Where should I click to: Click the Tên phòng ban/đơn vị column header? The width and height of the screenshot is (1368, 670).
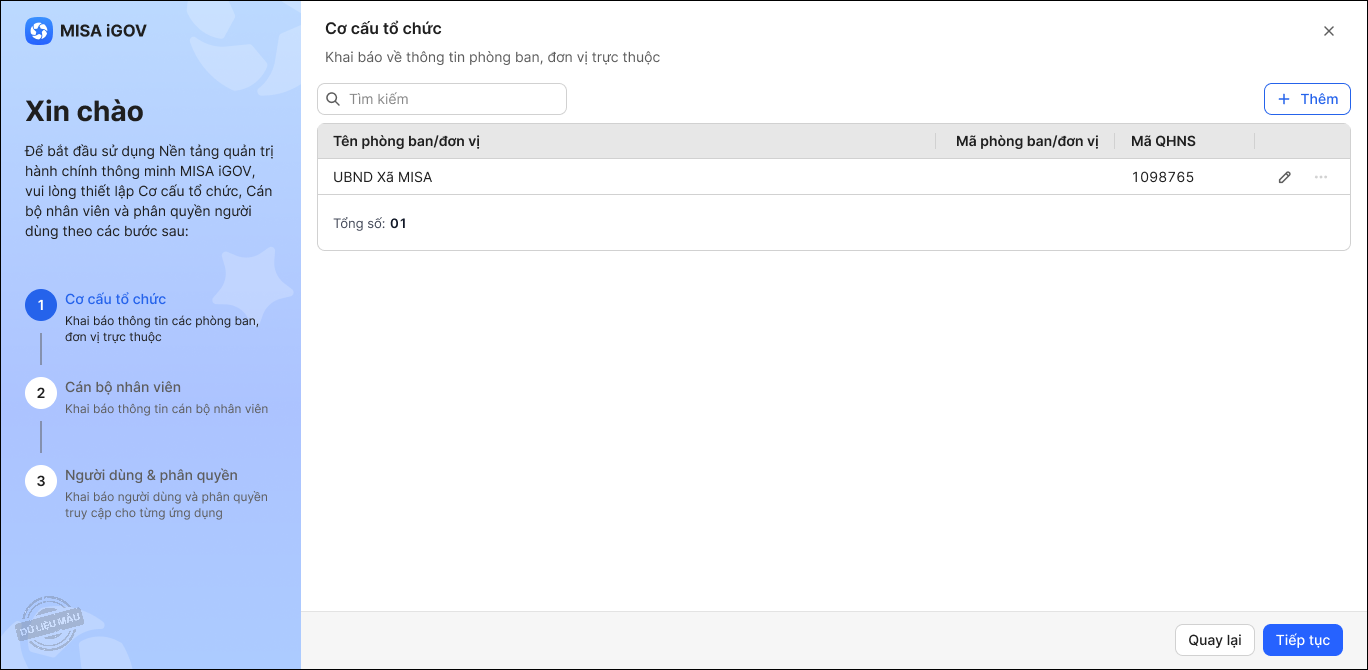(x=407, y=141)
